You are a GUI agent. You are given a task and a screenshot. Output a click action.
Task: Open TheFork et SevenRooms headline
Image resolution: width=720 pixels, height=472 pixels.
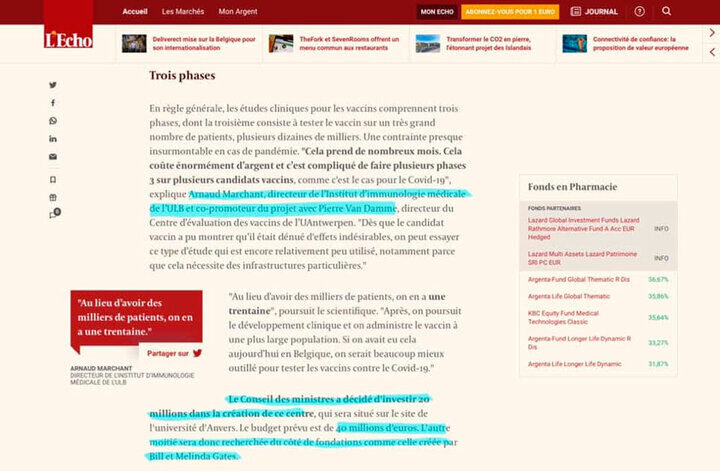[x=349, y=44]
